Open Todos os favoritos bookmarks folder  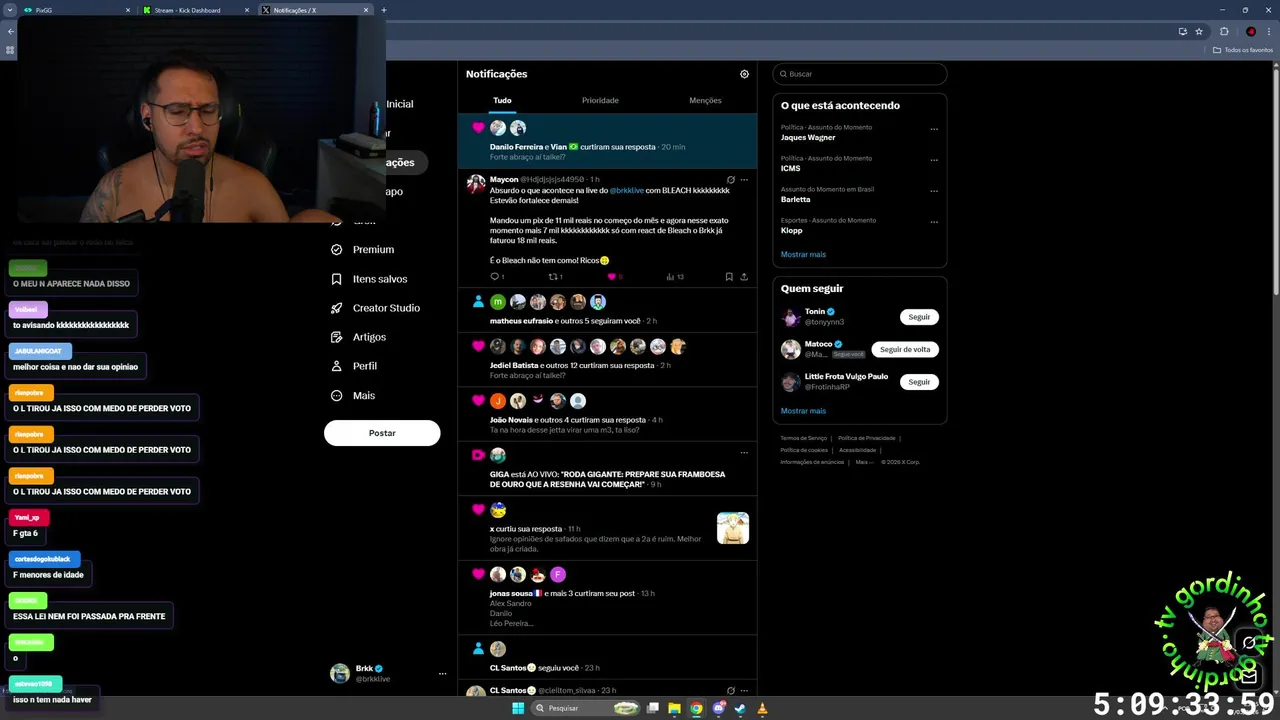tap(1243, 50)
